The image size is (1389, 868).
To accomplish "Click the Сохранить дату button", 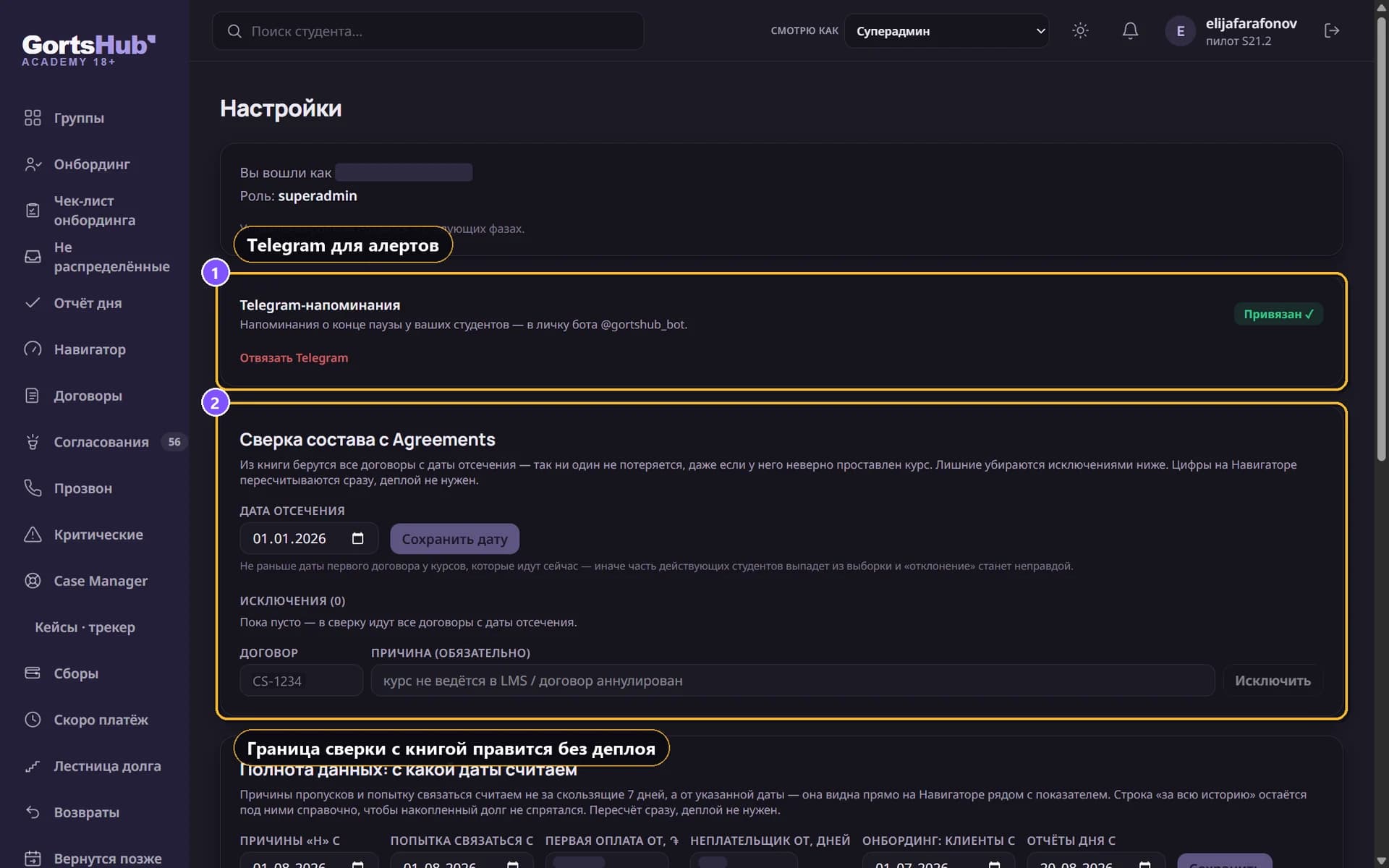I will [x=454, y=539].
